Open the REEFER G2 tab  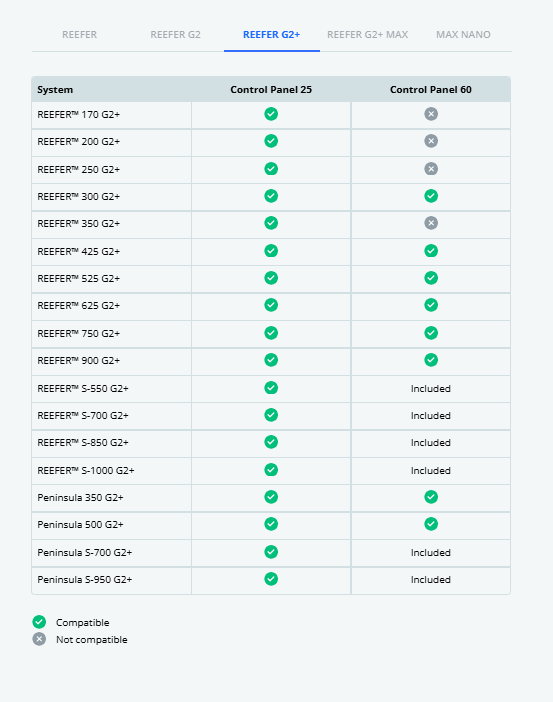tap(176, 34)
